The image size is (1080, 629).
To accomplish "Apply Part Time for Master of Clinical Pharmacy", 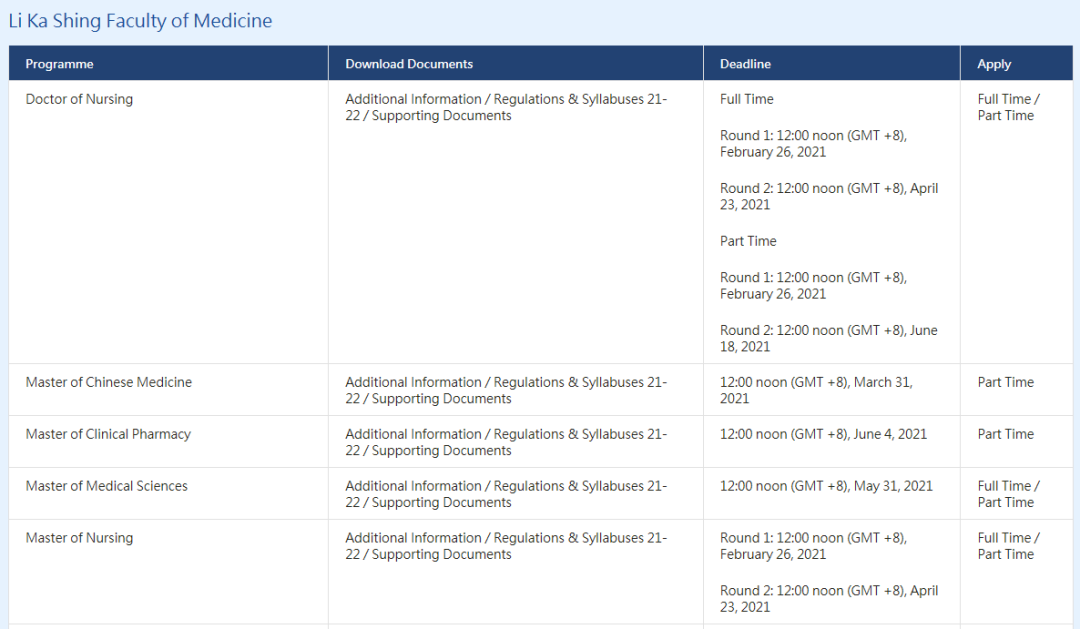I will [x=1006, y=434].
